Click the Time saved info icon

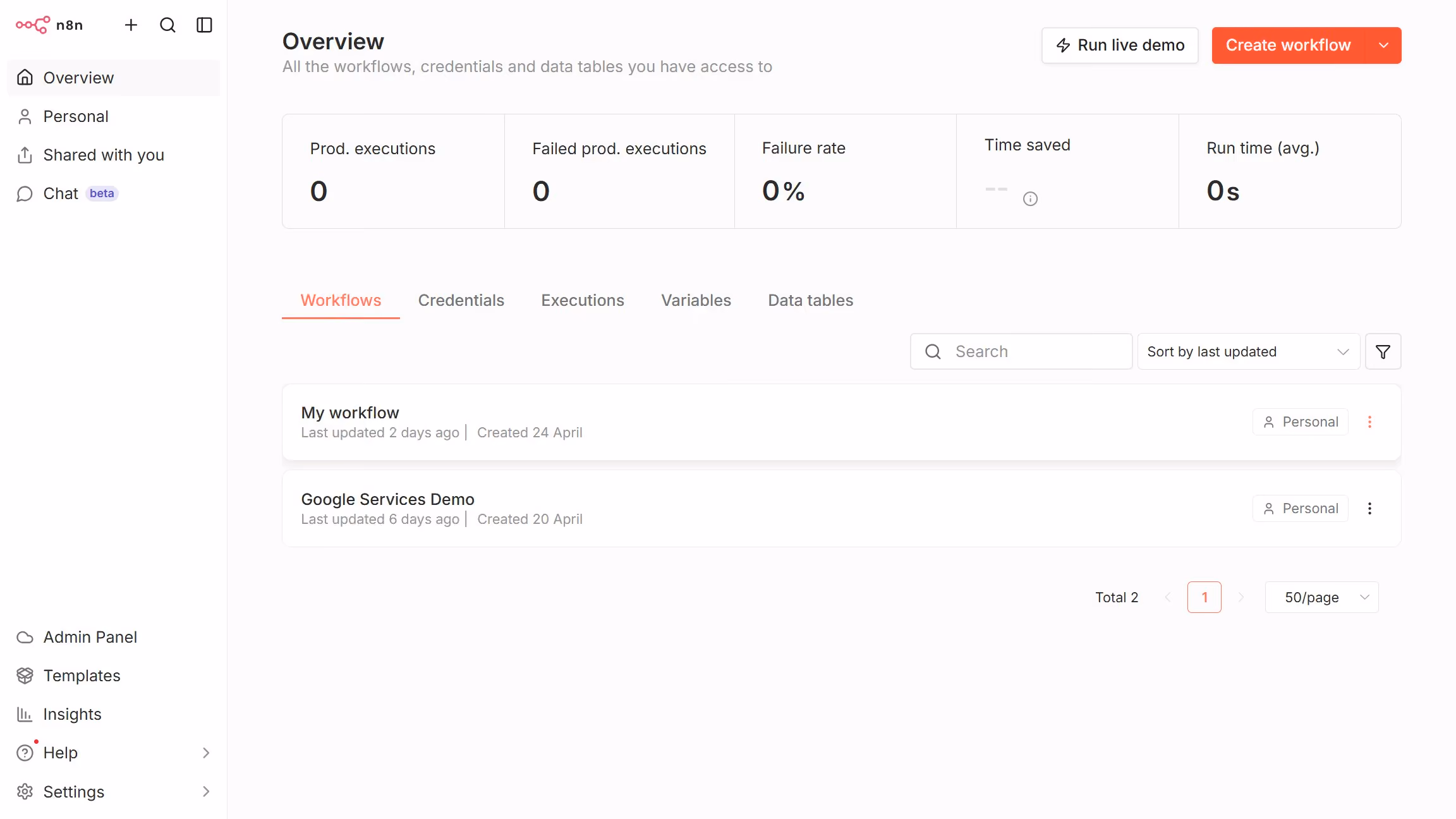click(1030, 199)
